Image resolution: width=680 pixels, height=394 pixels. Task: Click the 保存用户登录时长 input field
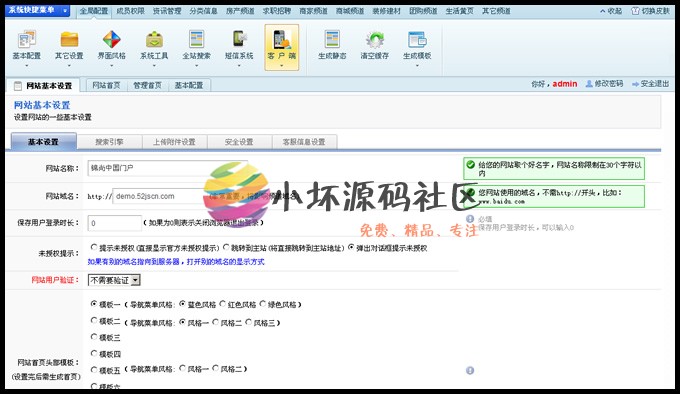tap(114, 223)
